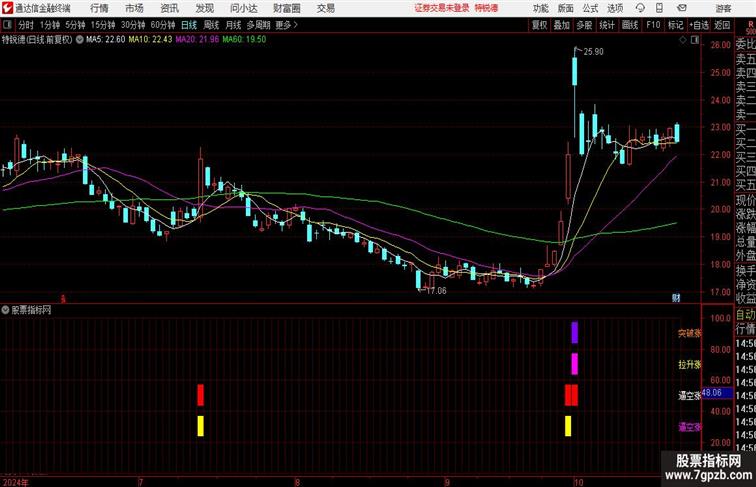This screenshot has width=756, height=487.
Task: Open the 问小达 menu
Action: (x=244, y=8)
